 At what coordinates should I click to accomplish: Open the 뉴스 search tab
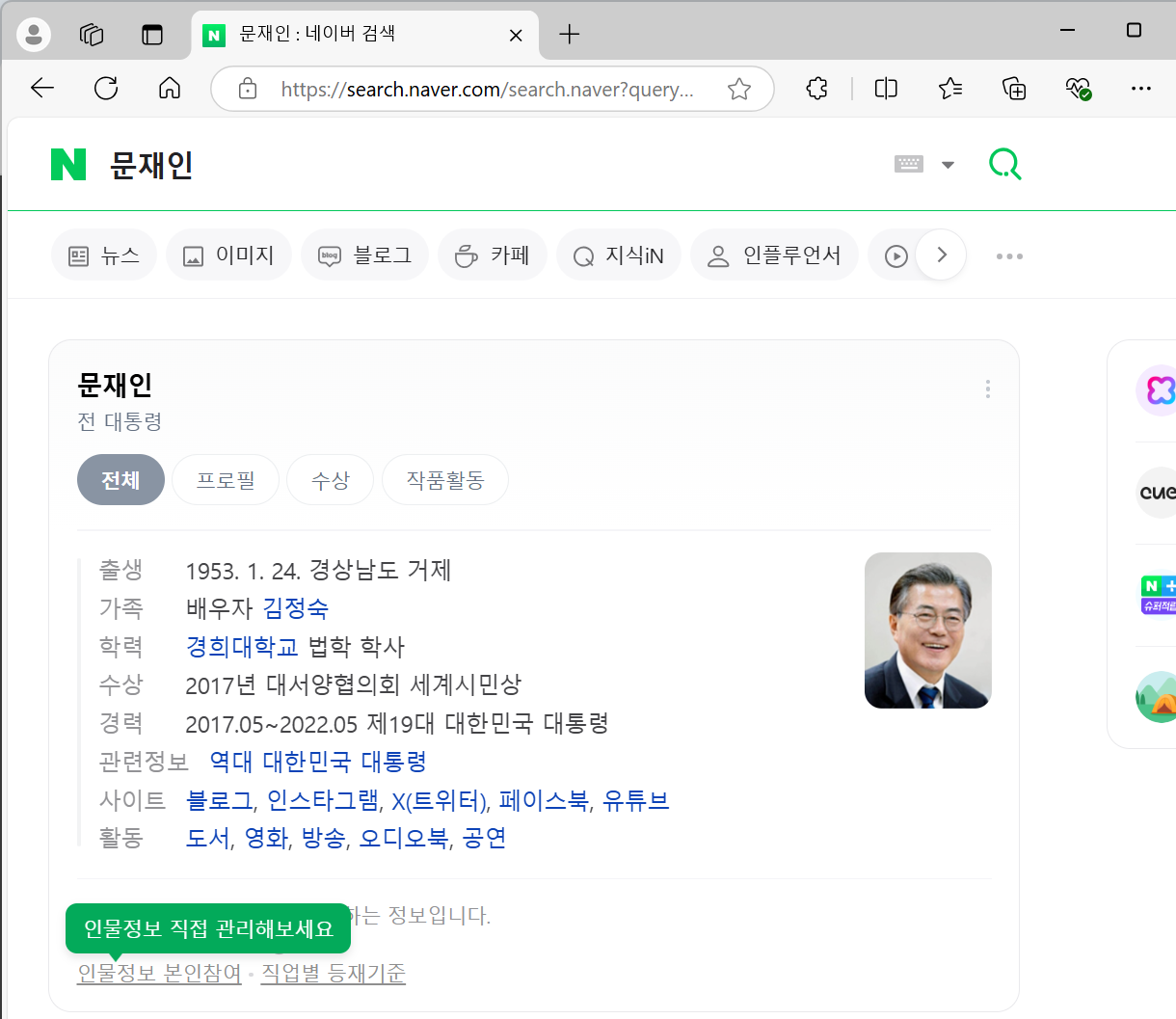[104, 255]
